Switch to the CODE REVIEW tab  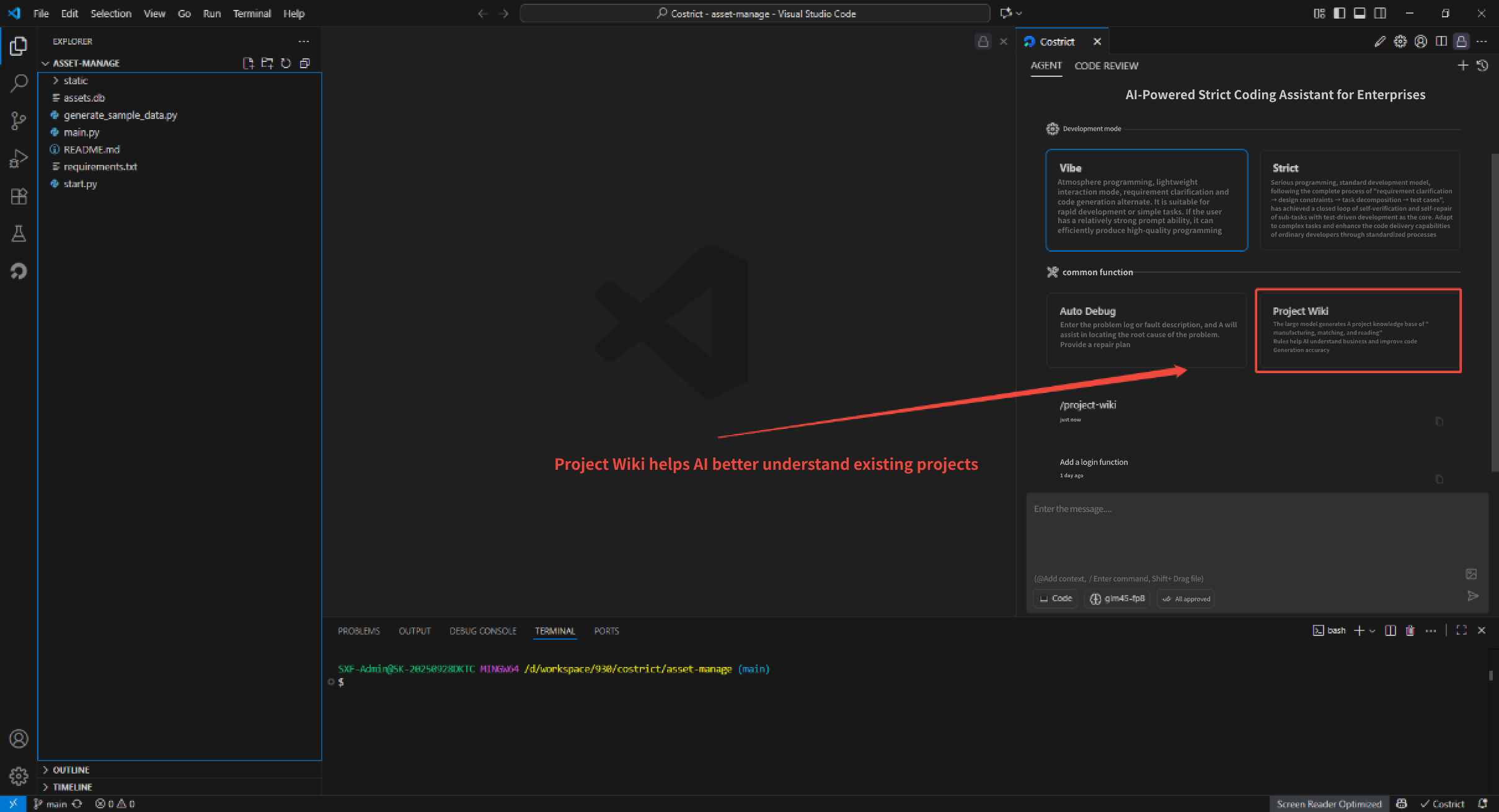[1105, 66]
